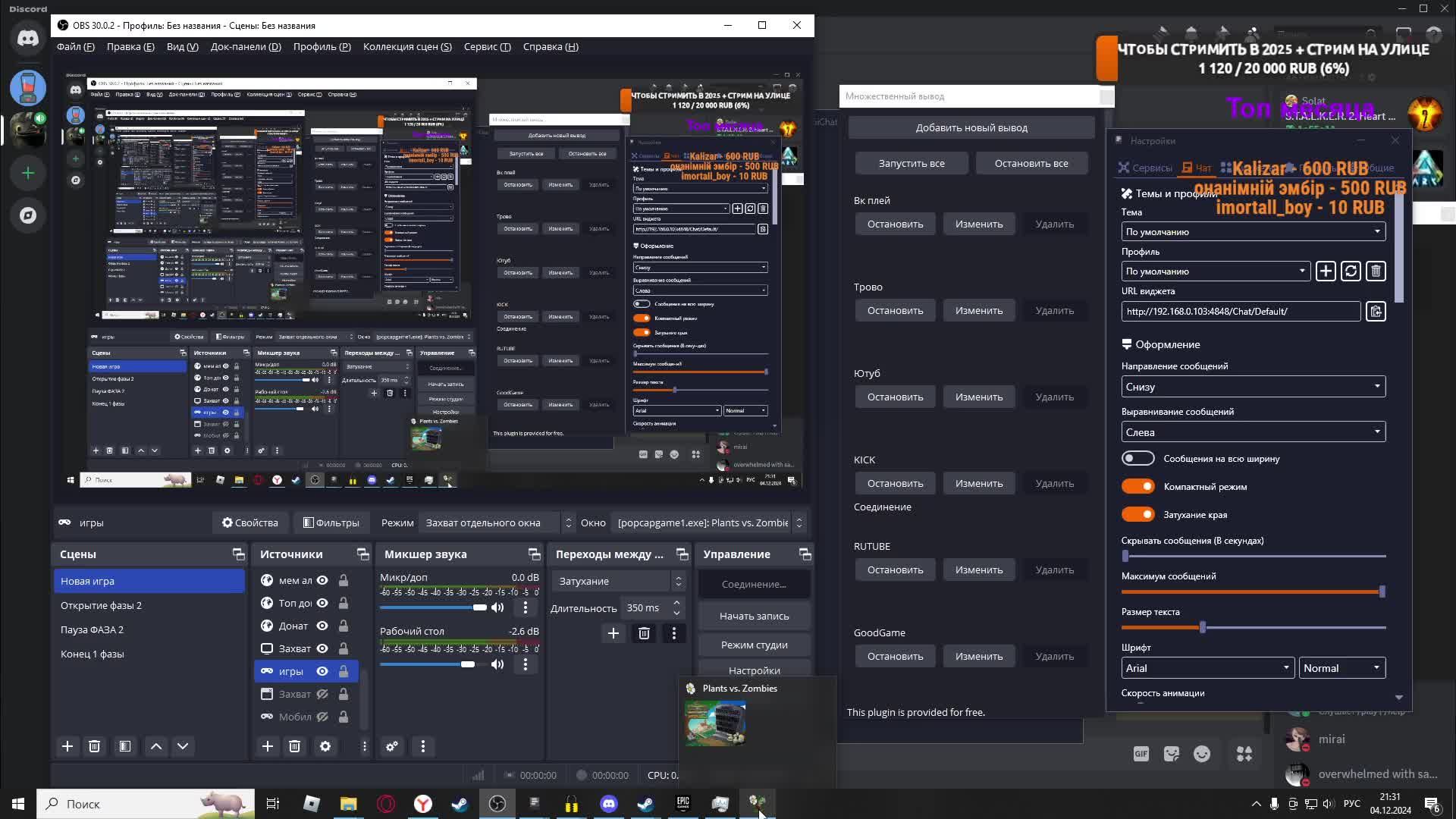Move the selected scene up

tap(156, 746)
